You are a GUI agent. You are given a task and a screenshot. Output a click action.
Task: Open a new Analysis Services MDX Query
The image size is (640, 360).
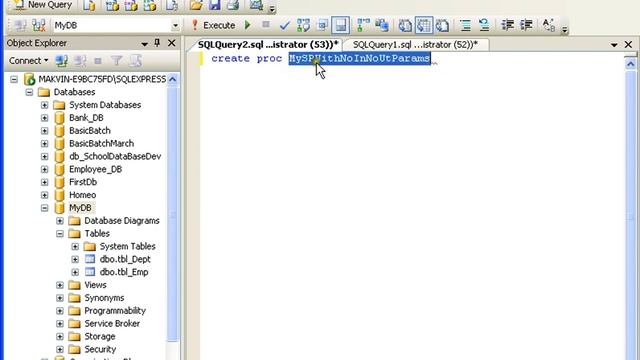point(112,5)
